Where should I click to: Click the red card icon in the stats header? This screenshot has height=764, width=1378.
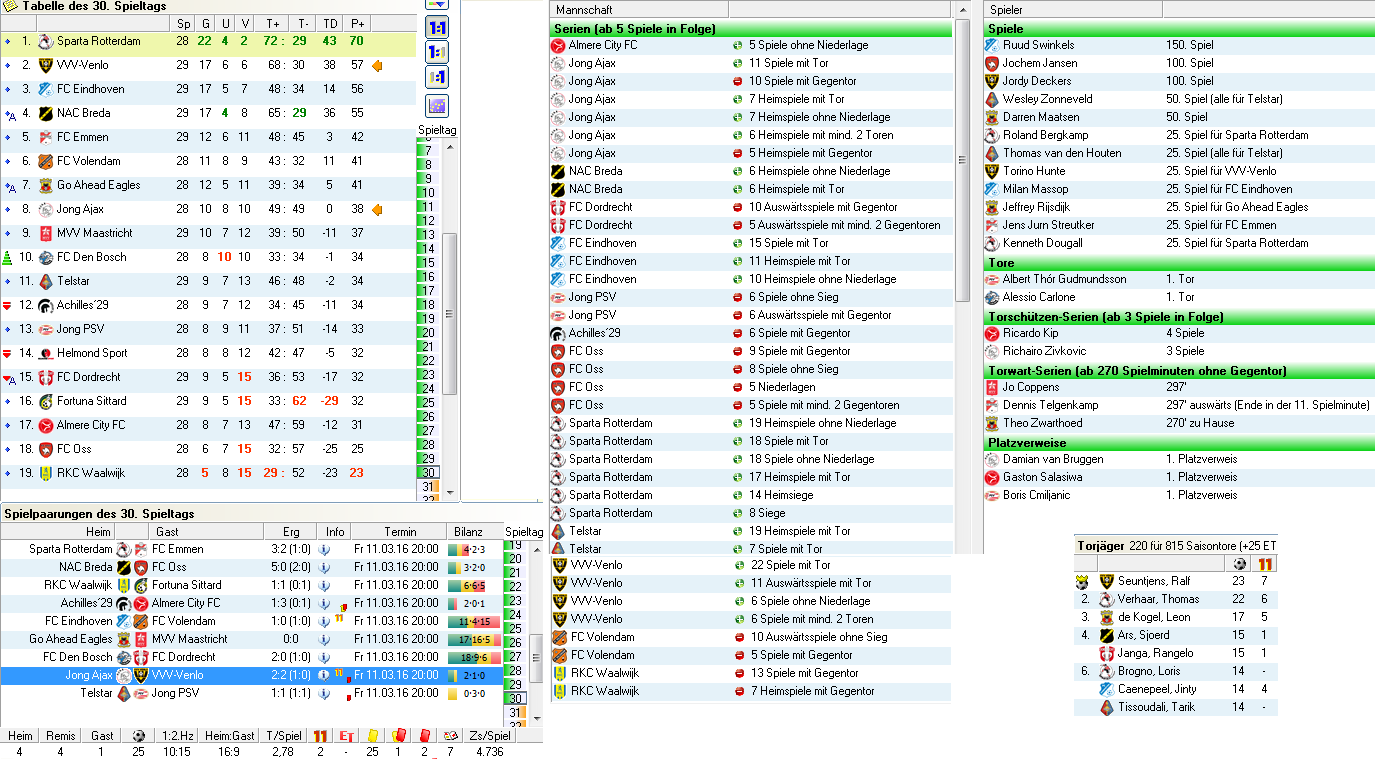click(x=424, y=736)
